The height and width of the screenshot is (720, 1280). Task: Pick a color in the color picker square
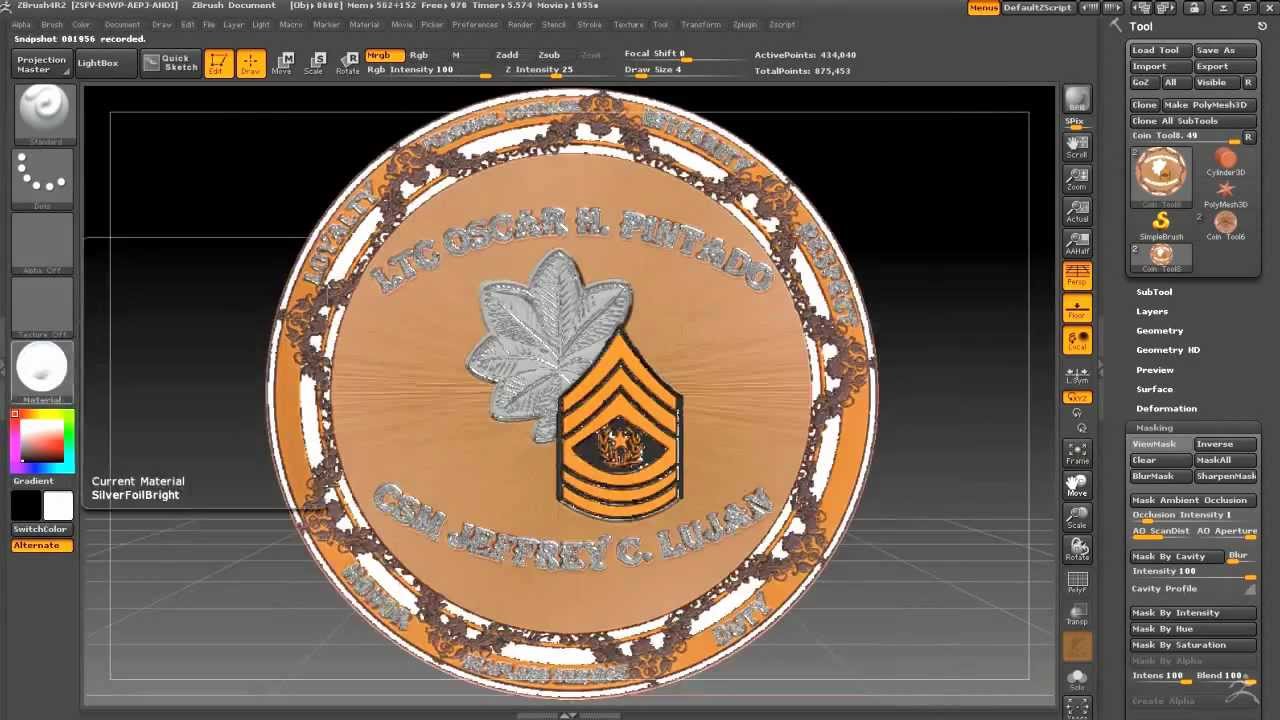pos(42,440)
